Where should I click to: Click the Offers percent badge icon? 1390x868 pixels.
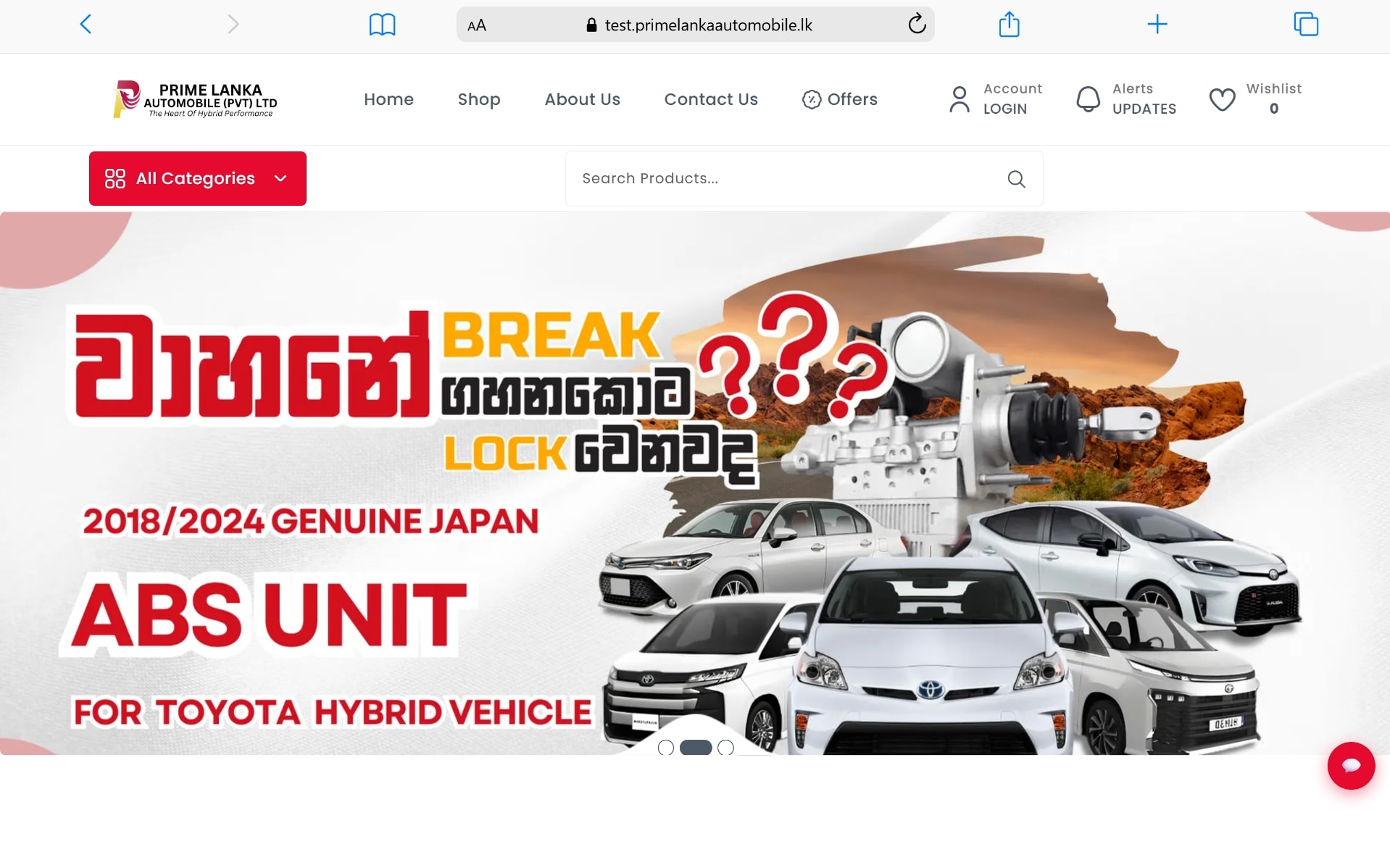click(x=812, y=99)
